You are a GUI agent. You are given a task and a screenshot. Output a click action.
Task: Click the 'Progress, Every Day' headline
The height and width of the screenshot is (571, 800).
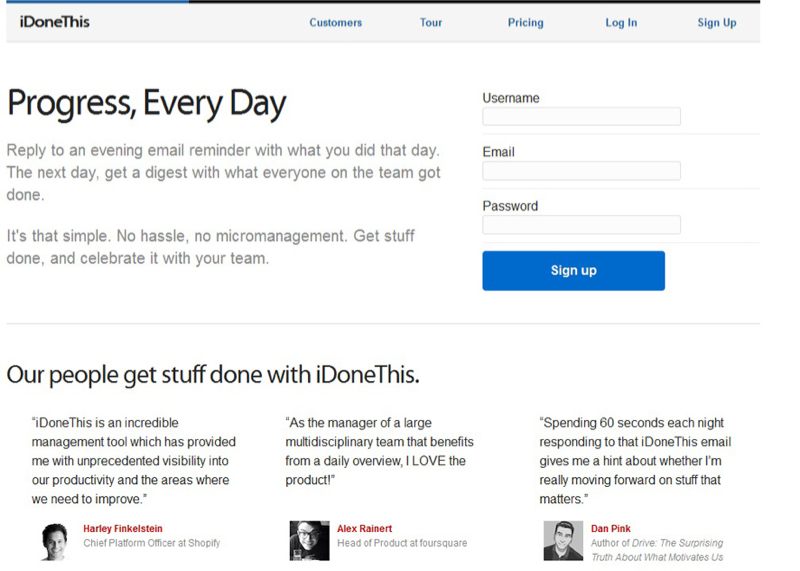pyautogui.click(x=147, y=104)
